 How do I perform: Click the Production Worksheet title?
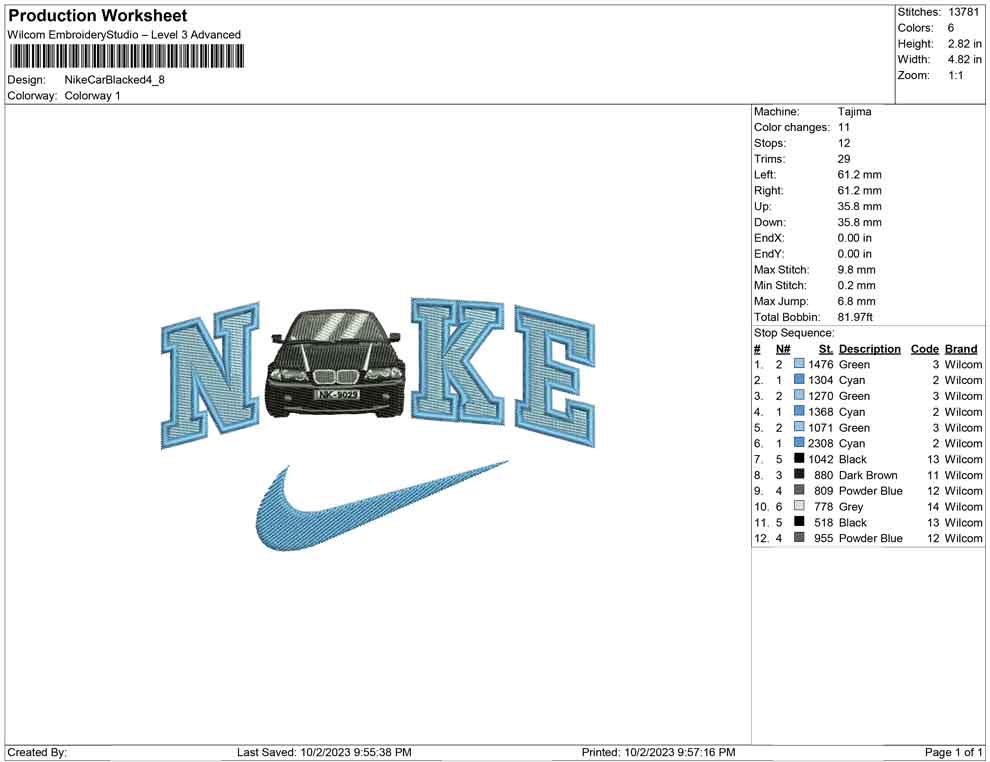97,15
